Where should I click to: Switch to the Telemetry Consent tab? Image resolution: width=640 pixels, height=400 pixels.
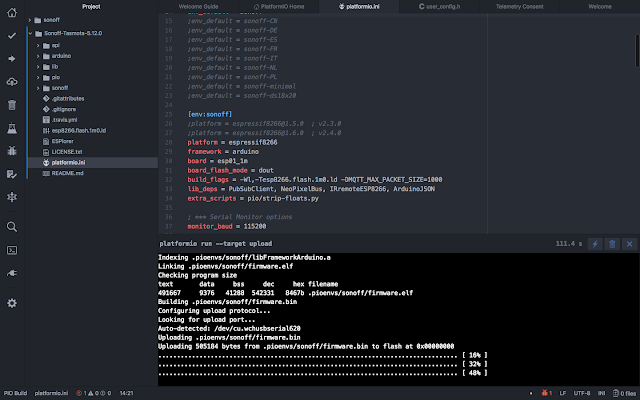[519, 7]
